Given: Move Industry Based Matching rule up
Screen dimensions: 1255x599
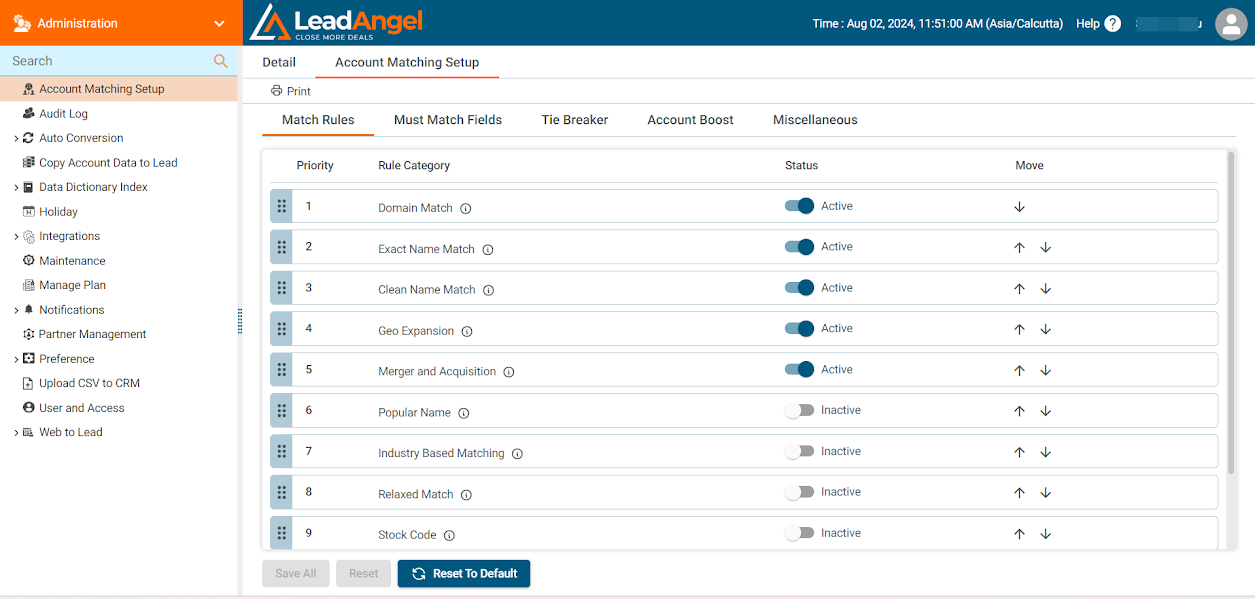Looking at the screenshot, I should pos(1020,452).
